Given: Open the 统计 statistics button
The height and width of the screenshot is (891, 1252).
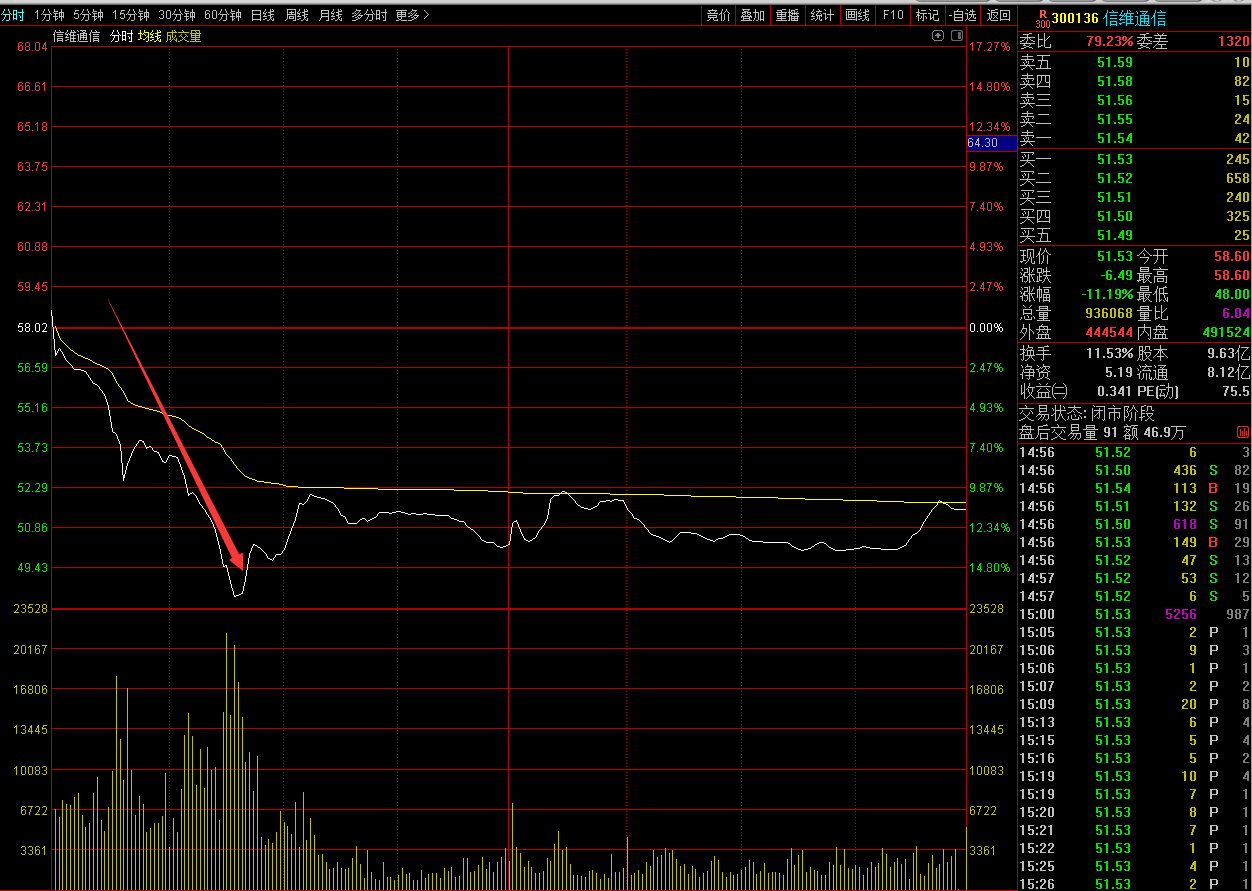Looking at the screenshot, I should pos(822,15).
